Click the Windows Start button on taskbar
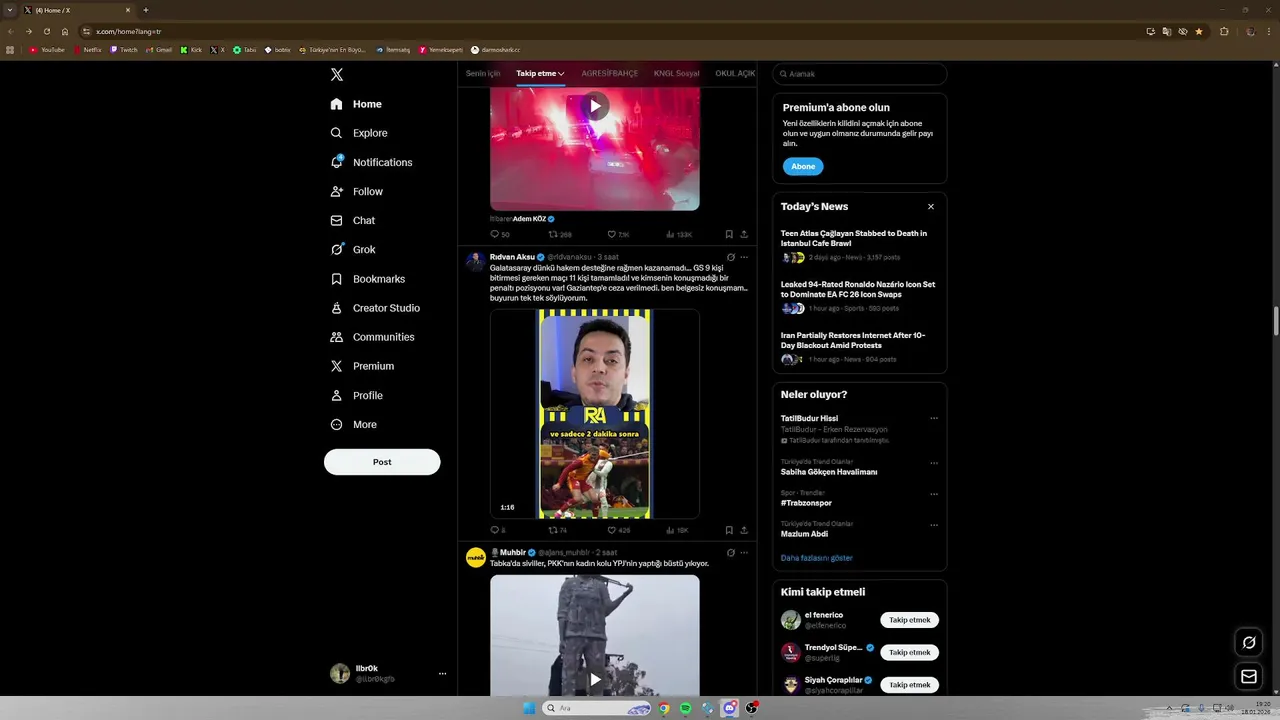 click(x=529, y=708)
